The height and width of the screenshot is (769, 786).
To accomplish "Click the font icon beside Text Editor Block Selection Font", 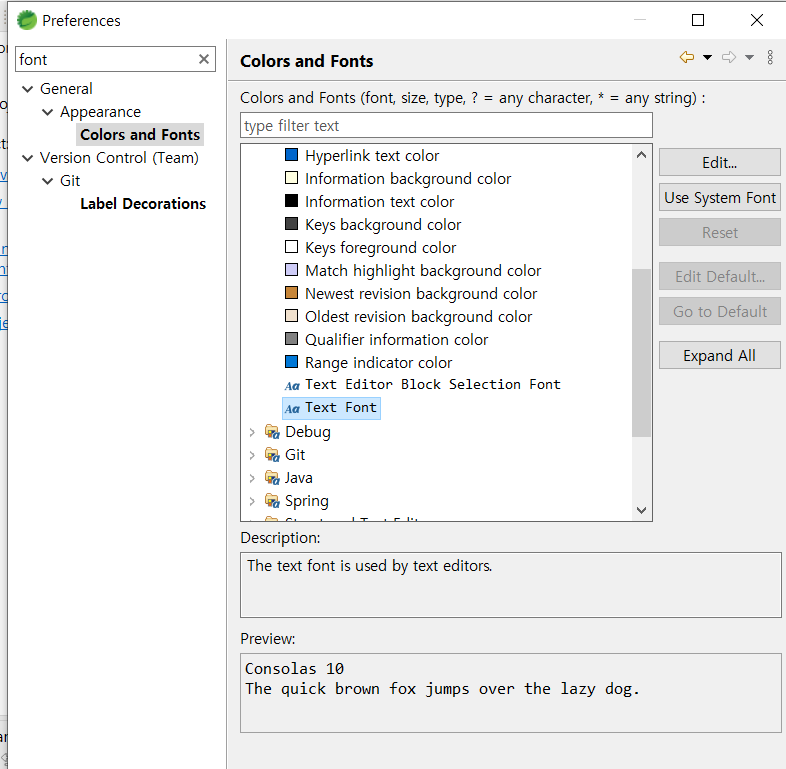I will point(292,386).
